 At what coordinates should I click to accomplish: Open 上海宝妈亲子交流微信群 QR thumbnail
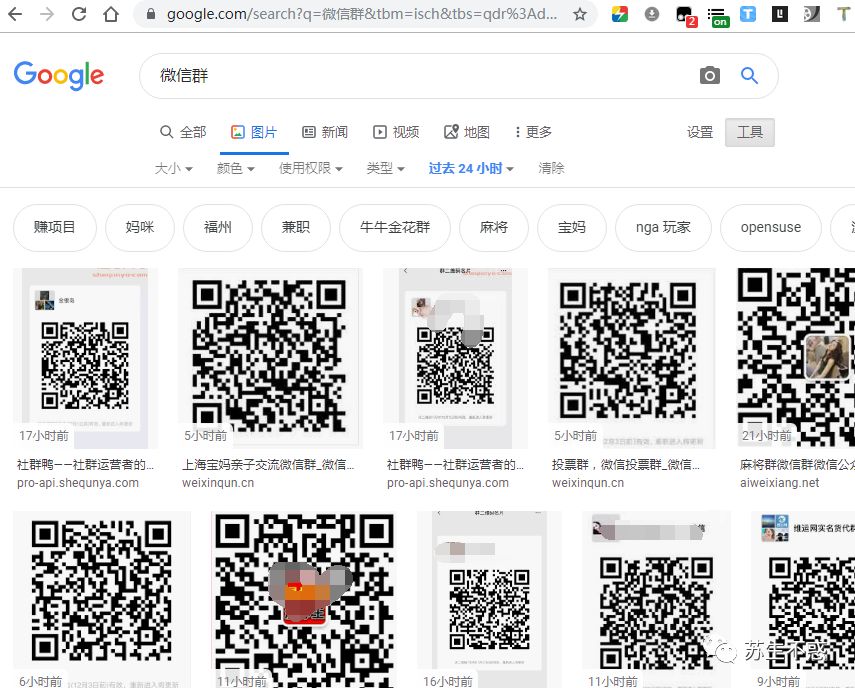tap(270, 358)
